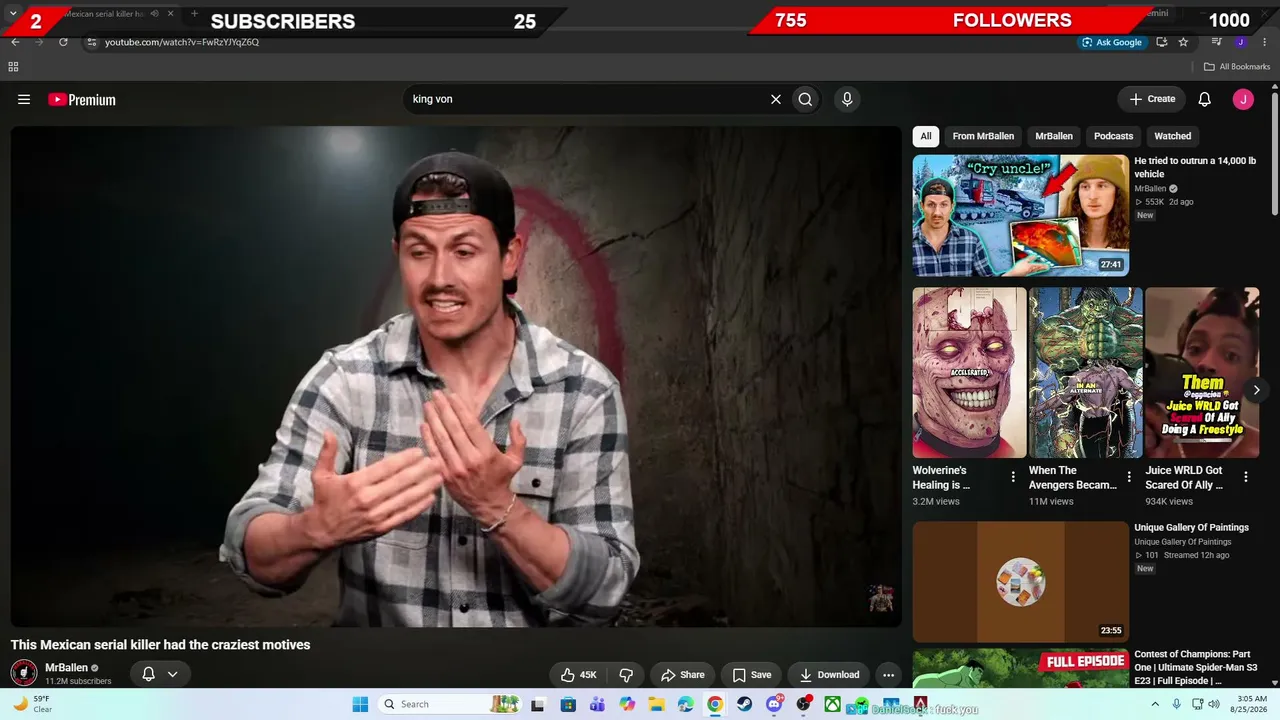
Task: Open more actions three-dot menu below the video
Action: [888, 675]
